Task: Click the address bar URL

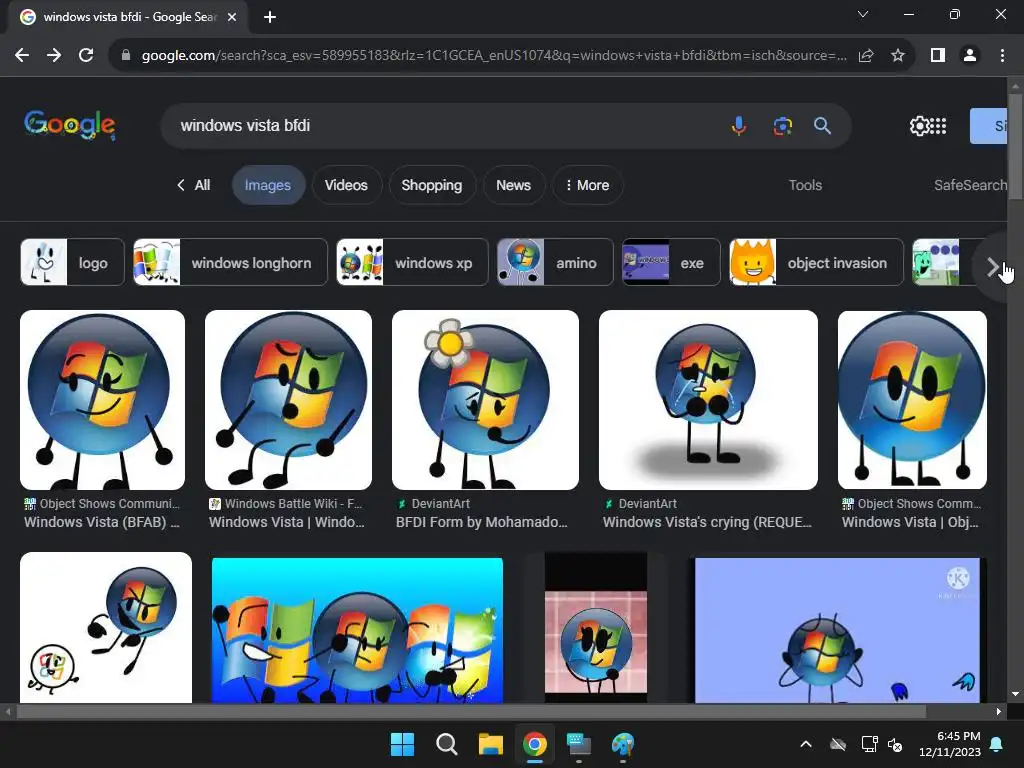Action: pyautogui.click(x=493, y=56)
